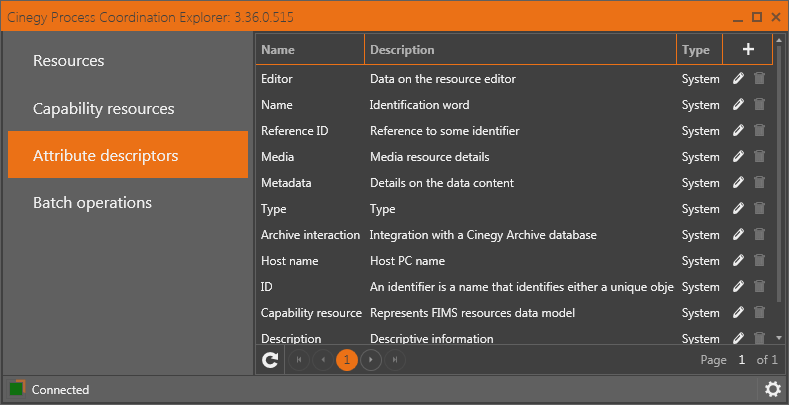Select the 'Metadata' name cell
Viewport: 789px width, 405px height.
tap(286, 183)
